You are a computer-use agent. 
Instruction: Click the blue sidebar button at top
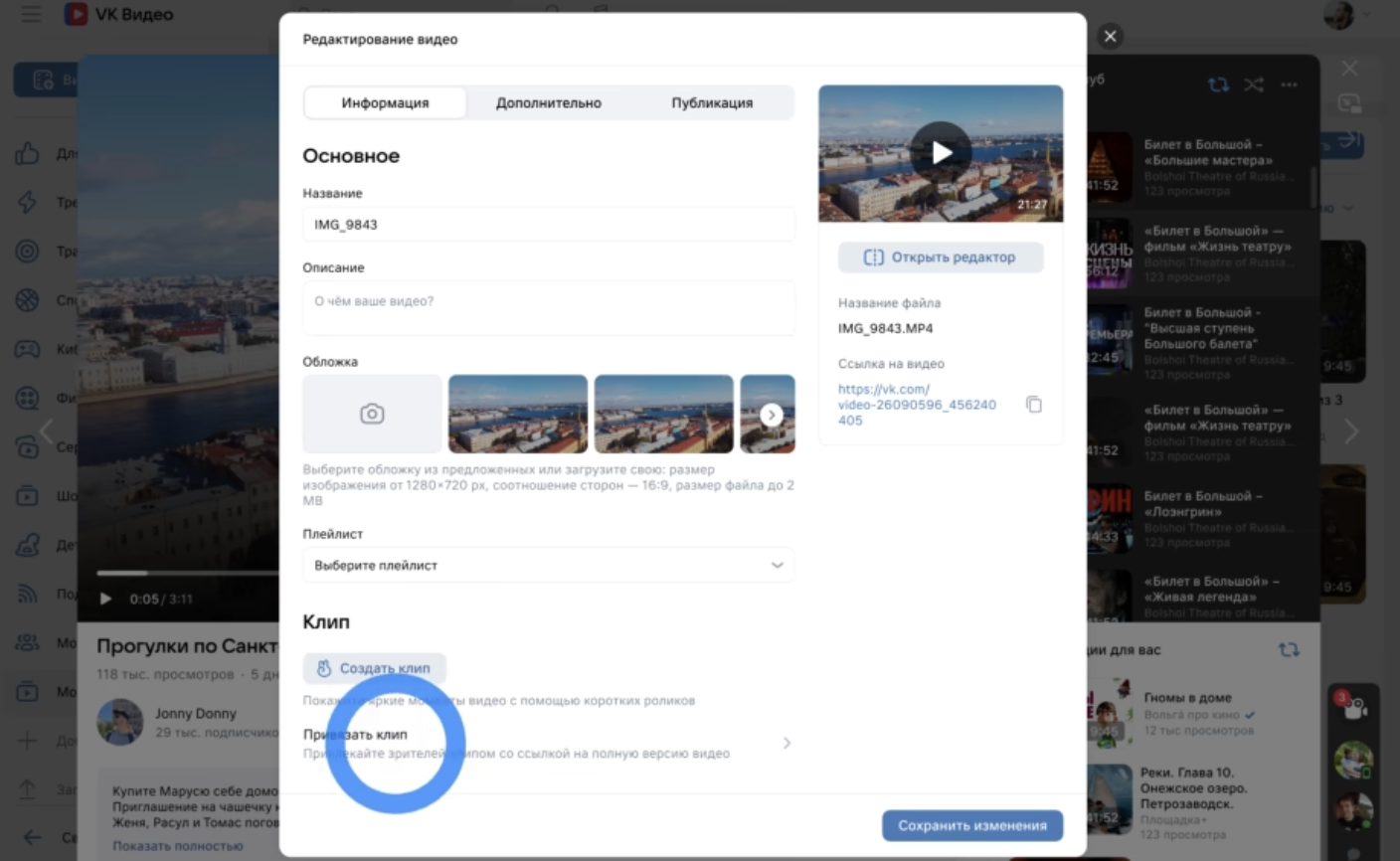point(46,80)
